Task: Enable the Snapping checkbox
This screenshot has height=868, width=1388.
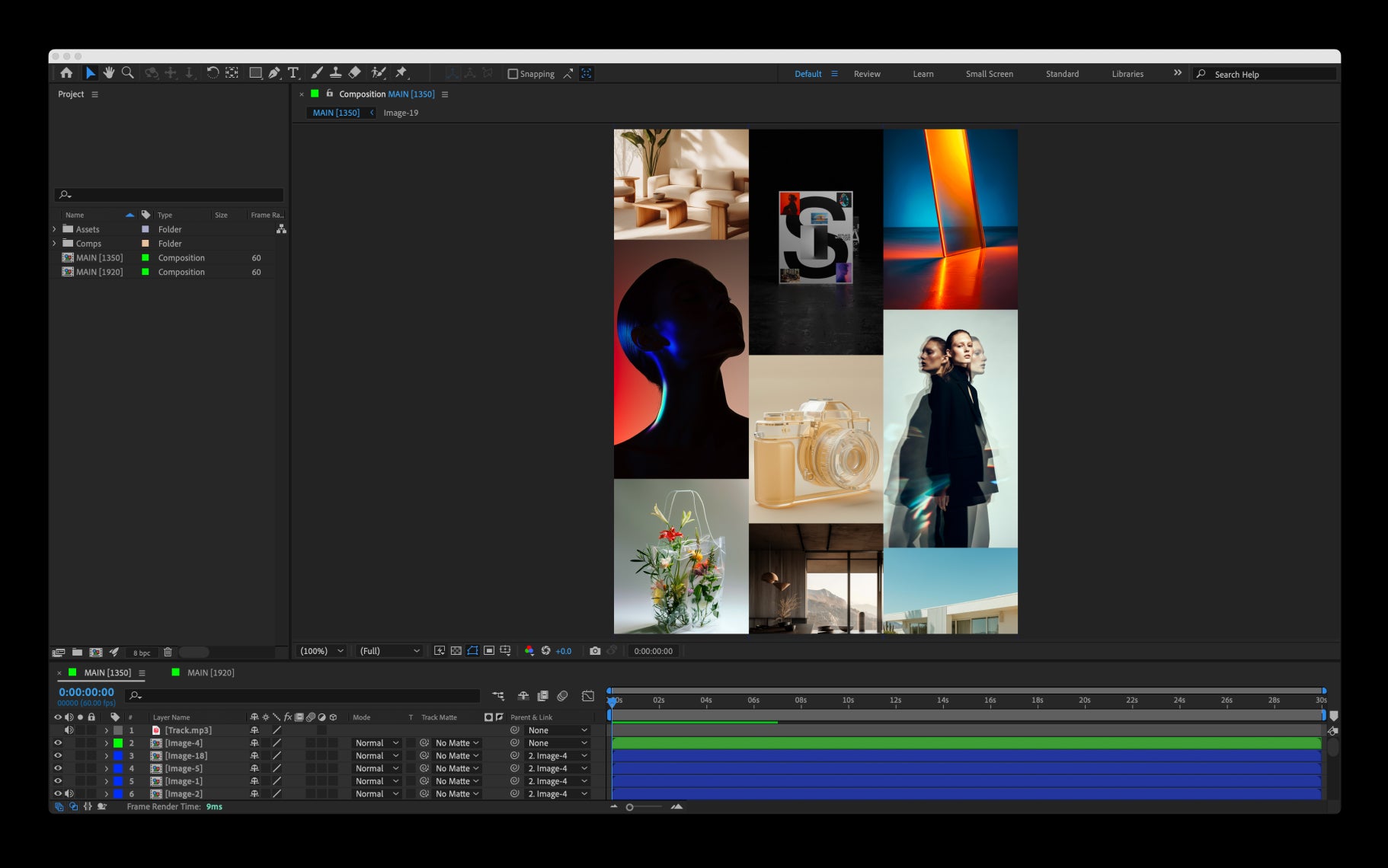Action: click(513, 74)
